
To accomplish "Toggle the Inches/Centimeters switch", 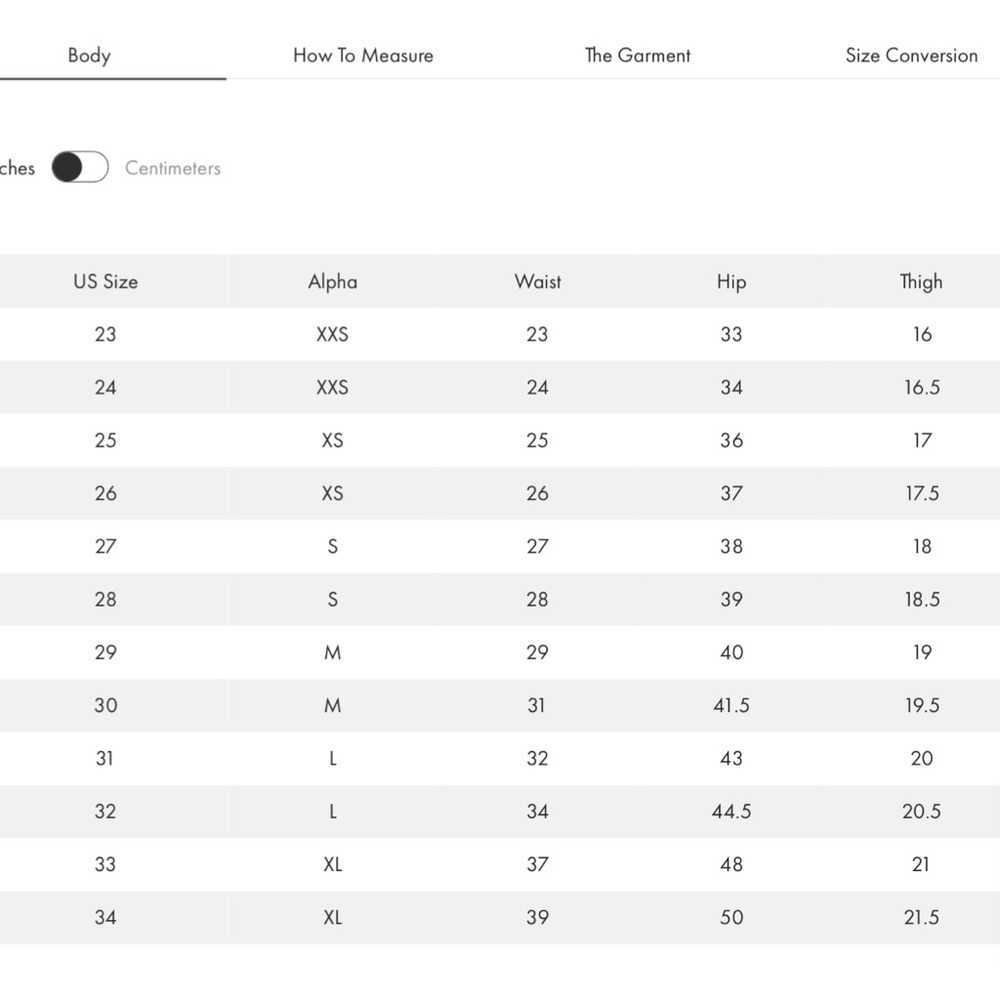I will click(80, 167).
